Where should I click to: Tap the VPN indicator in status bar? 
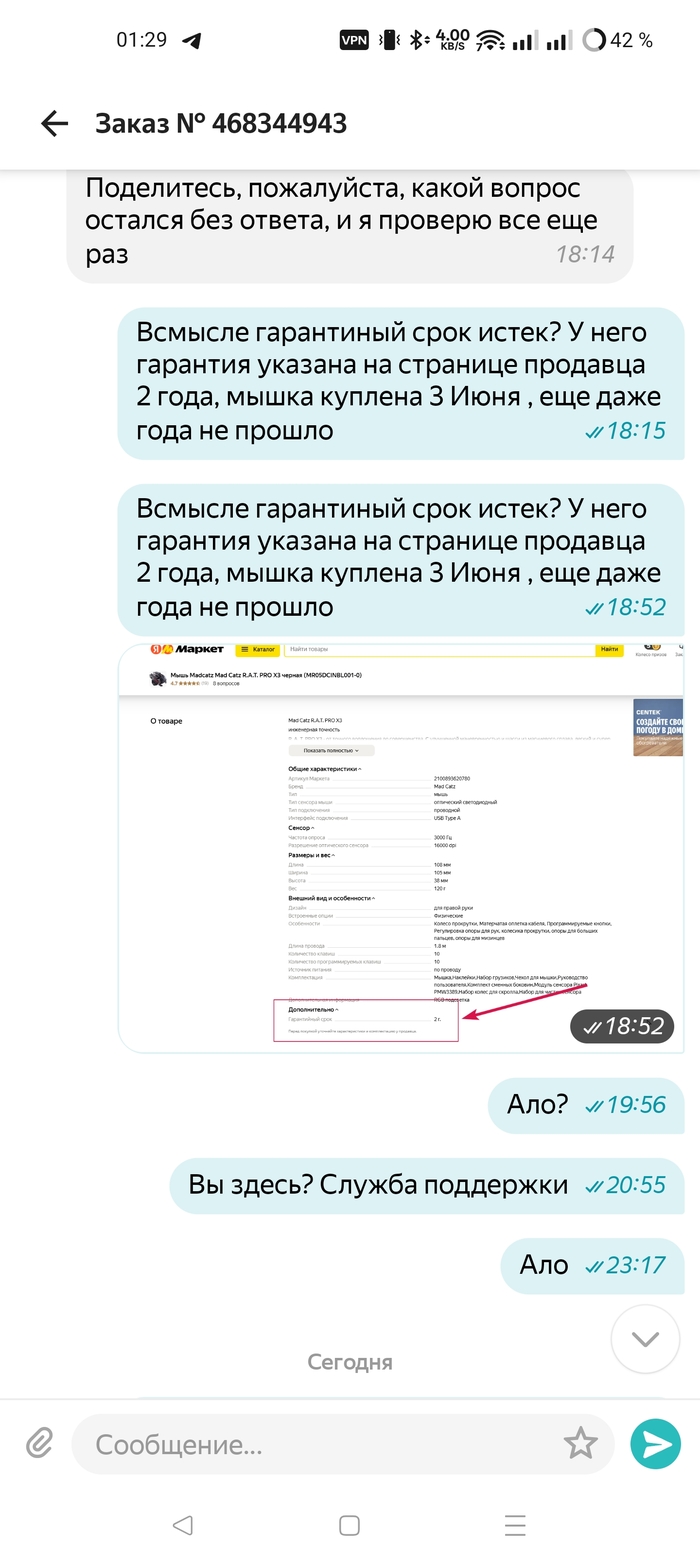[x=354, y=40]
